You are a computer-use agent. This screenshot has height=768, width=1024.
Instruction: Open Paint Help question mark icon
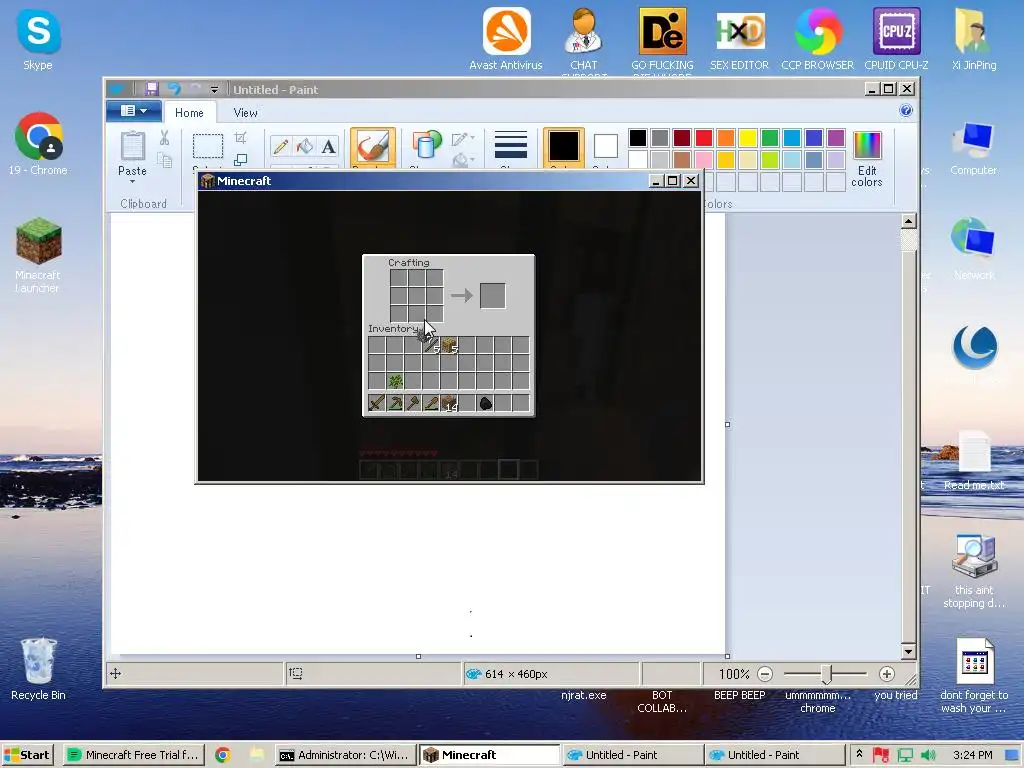pyautogui.click(x=906, y=110)
